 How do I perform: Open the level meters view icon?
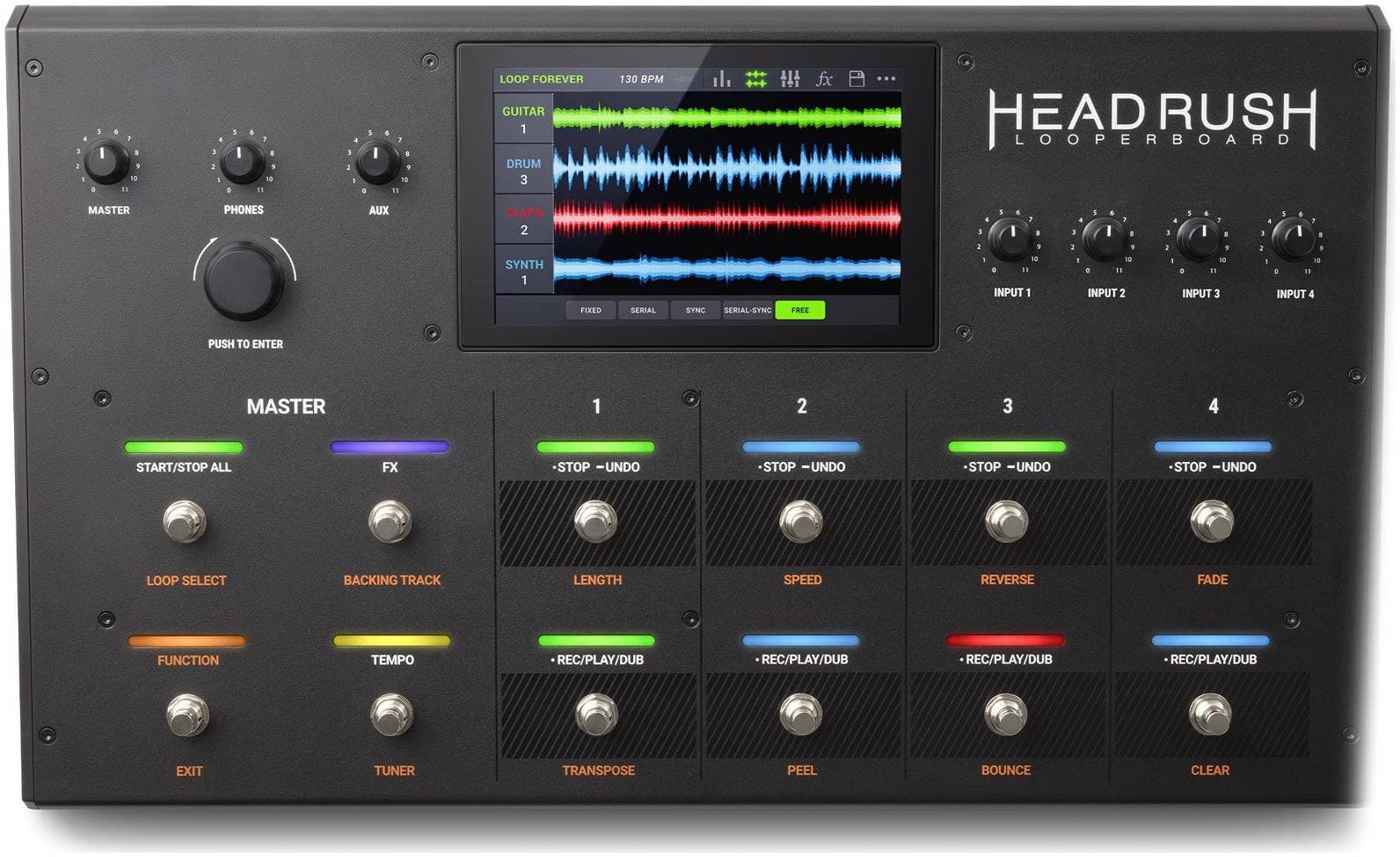click(x=722, y=79)
